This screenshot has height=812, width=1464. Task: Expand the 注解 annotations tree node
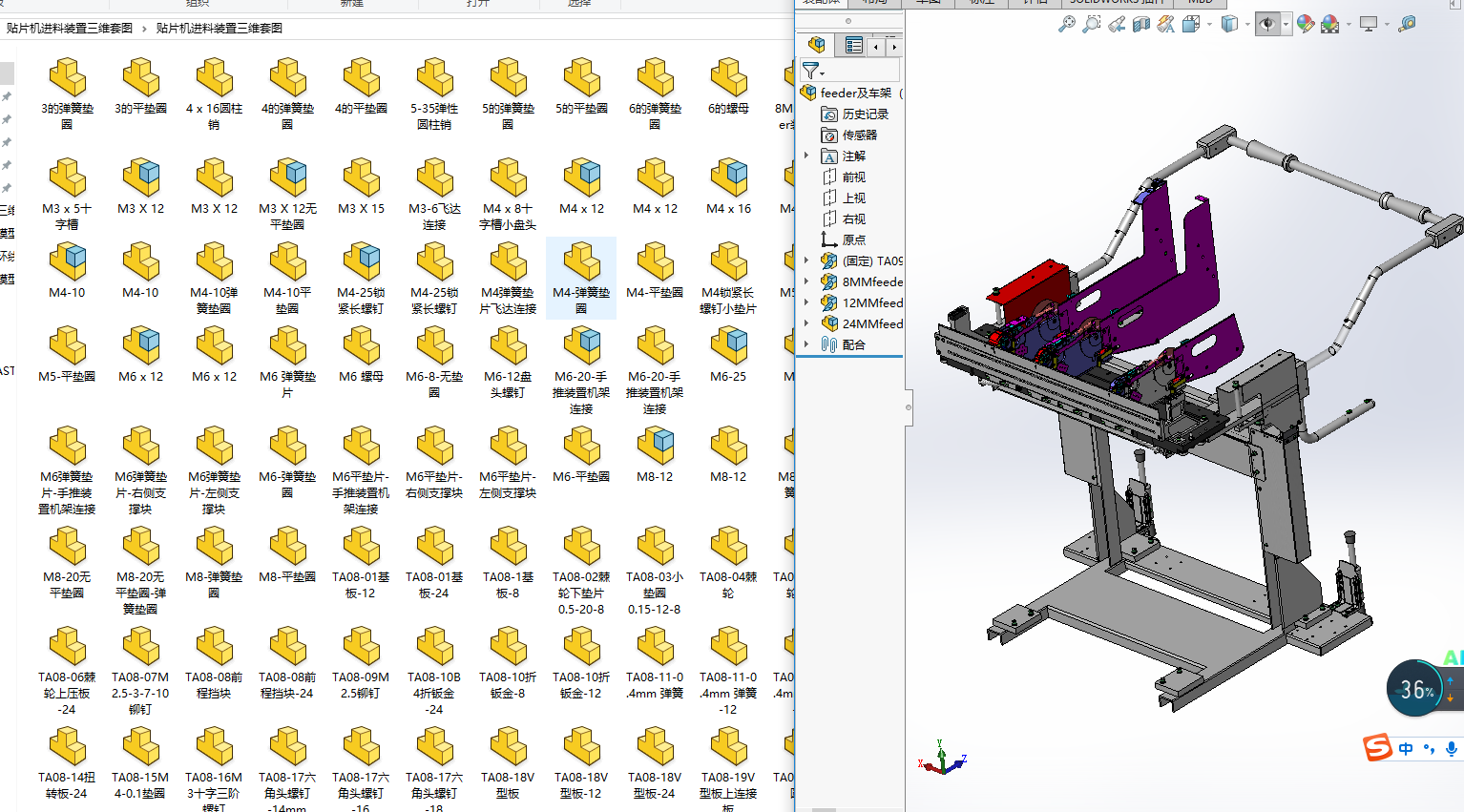point(806,156)
